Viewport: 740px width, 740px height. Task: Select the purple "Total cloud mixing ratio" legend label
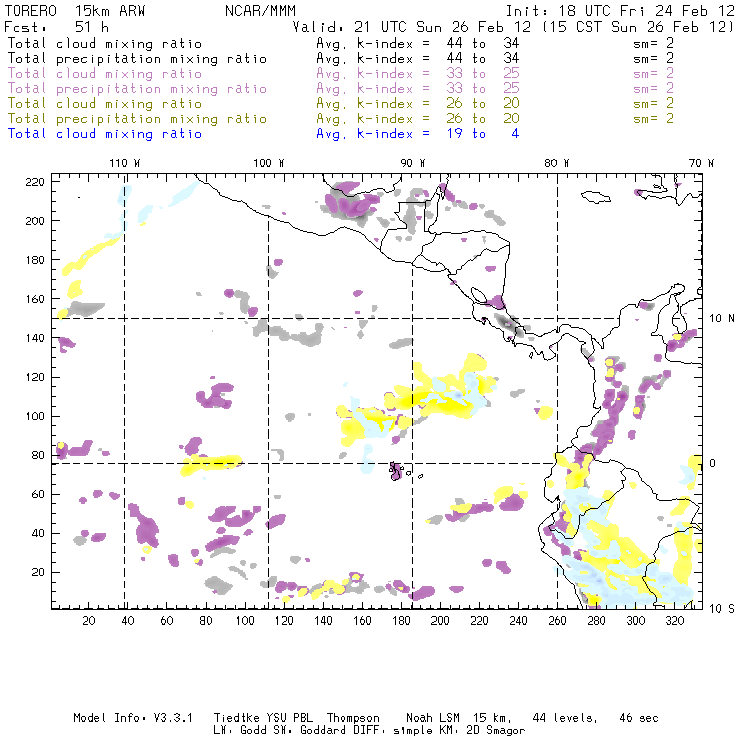pos(105,74)
